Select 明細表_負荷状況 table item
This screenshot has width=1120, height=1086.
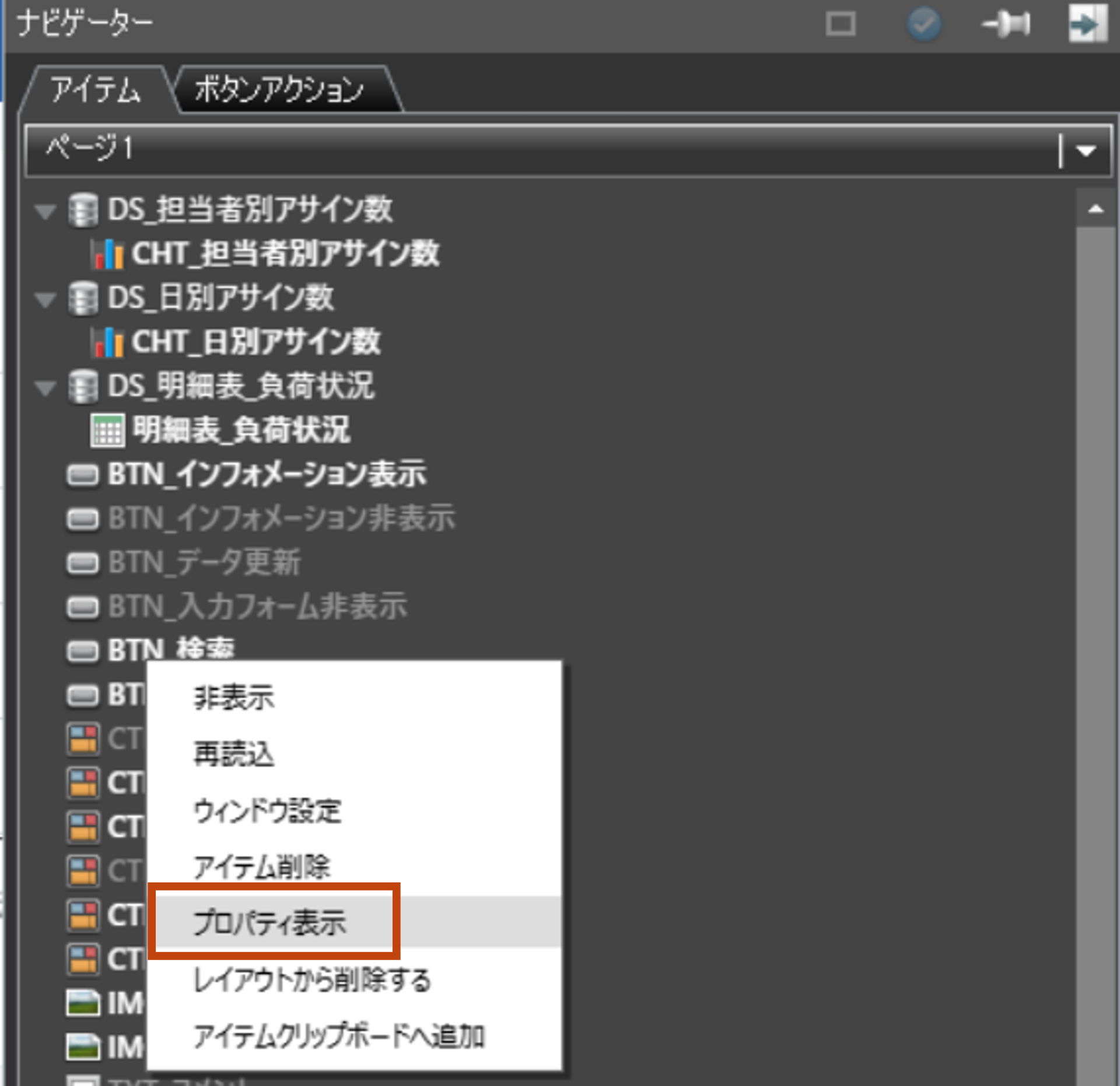tap(242, 430)
